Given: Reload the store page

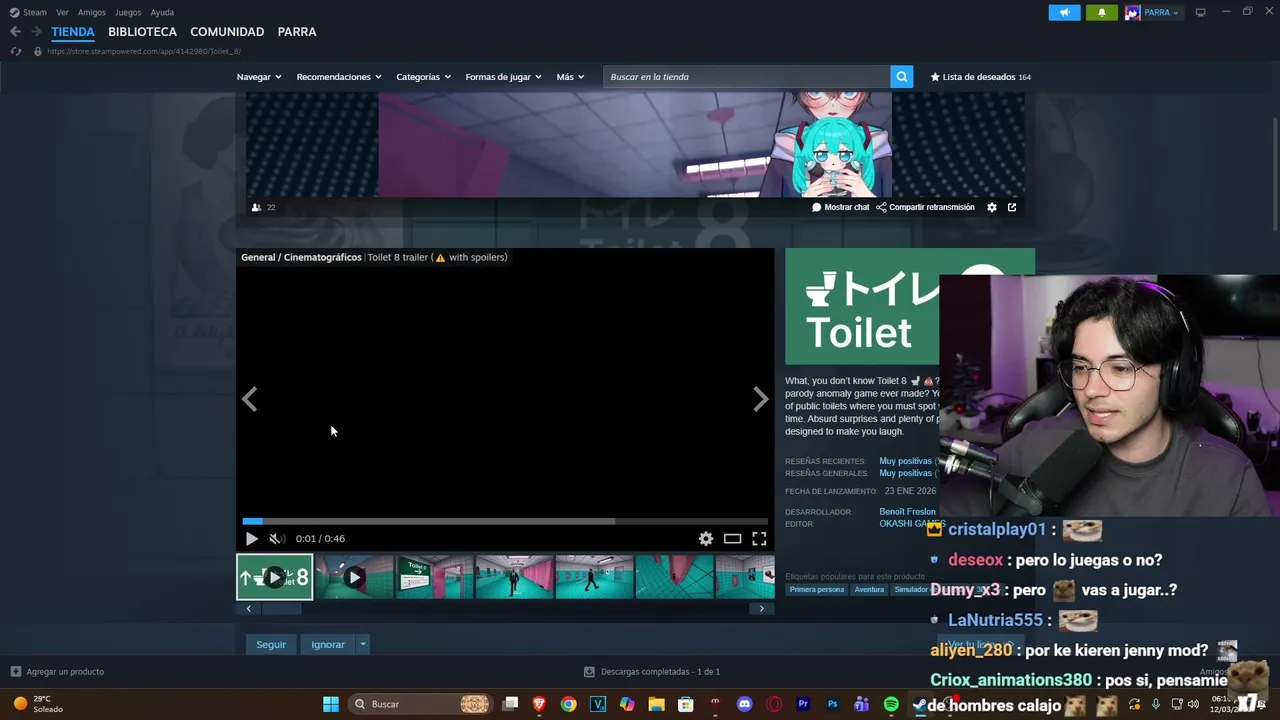Looking at the screenshot, I should (x=16, y=51).
